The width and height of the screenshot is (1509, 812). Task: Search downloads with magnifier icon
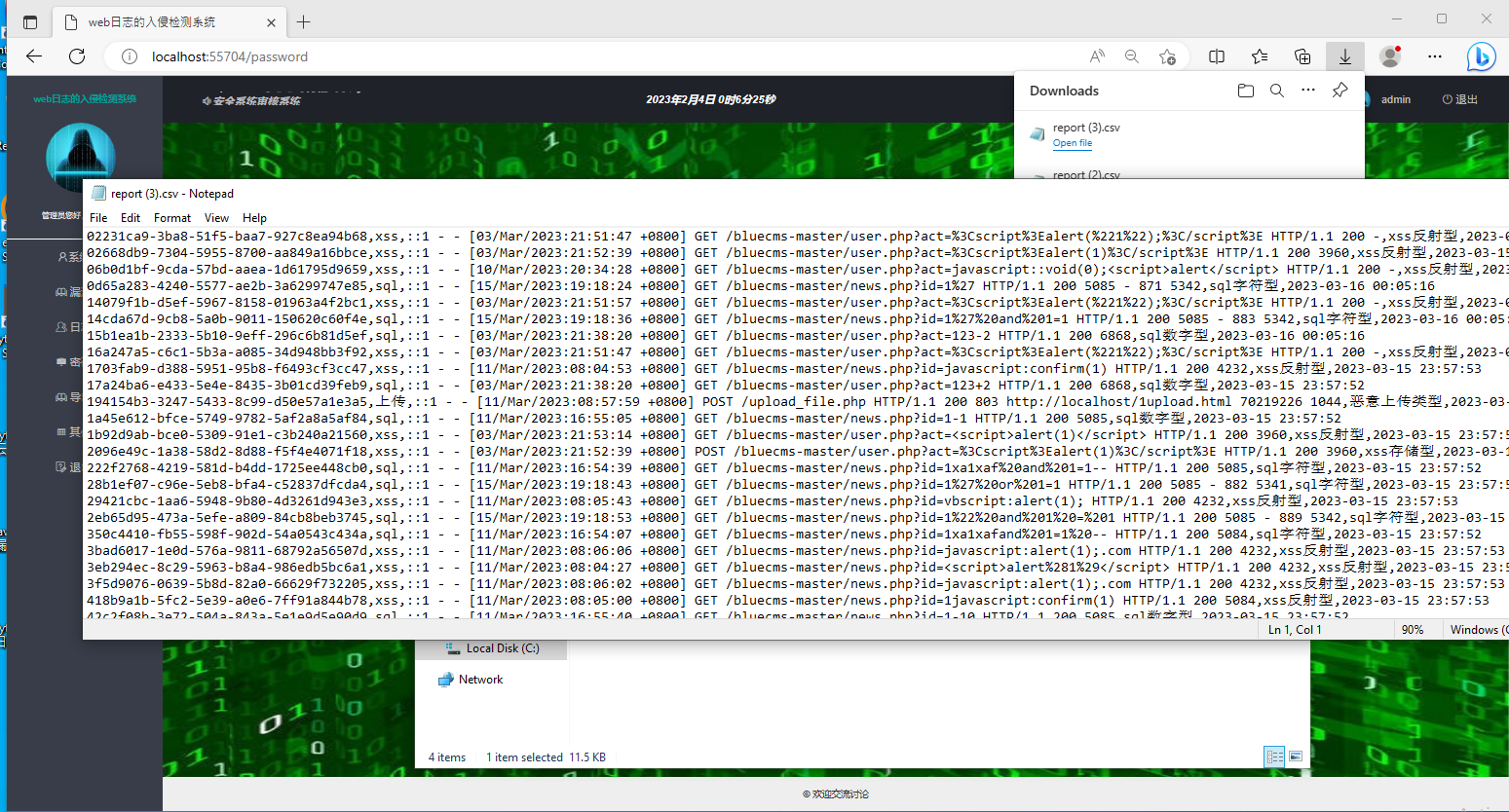coord(1277,91)
